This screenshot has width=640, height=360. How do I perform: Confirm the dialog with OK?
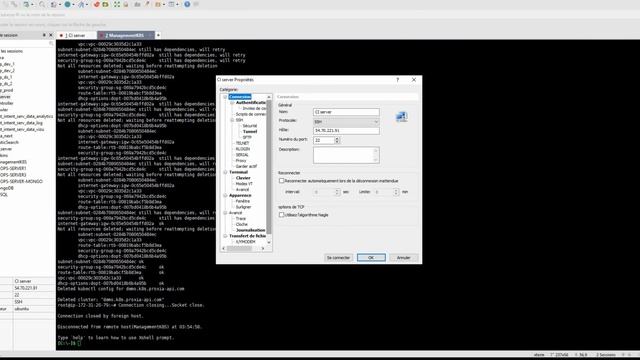pyautogui.click(x=371, y=258)
